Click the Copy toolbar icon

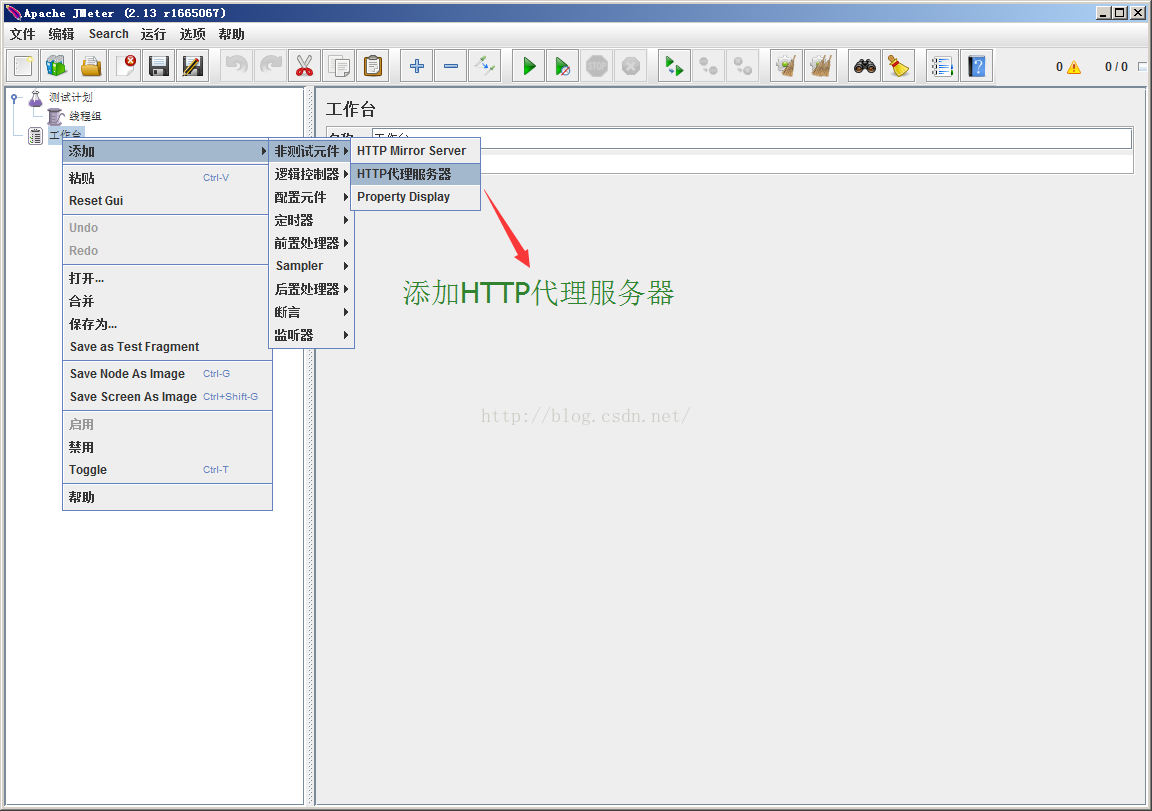[x=339, y=66]
